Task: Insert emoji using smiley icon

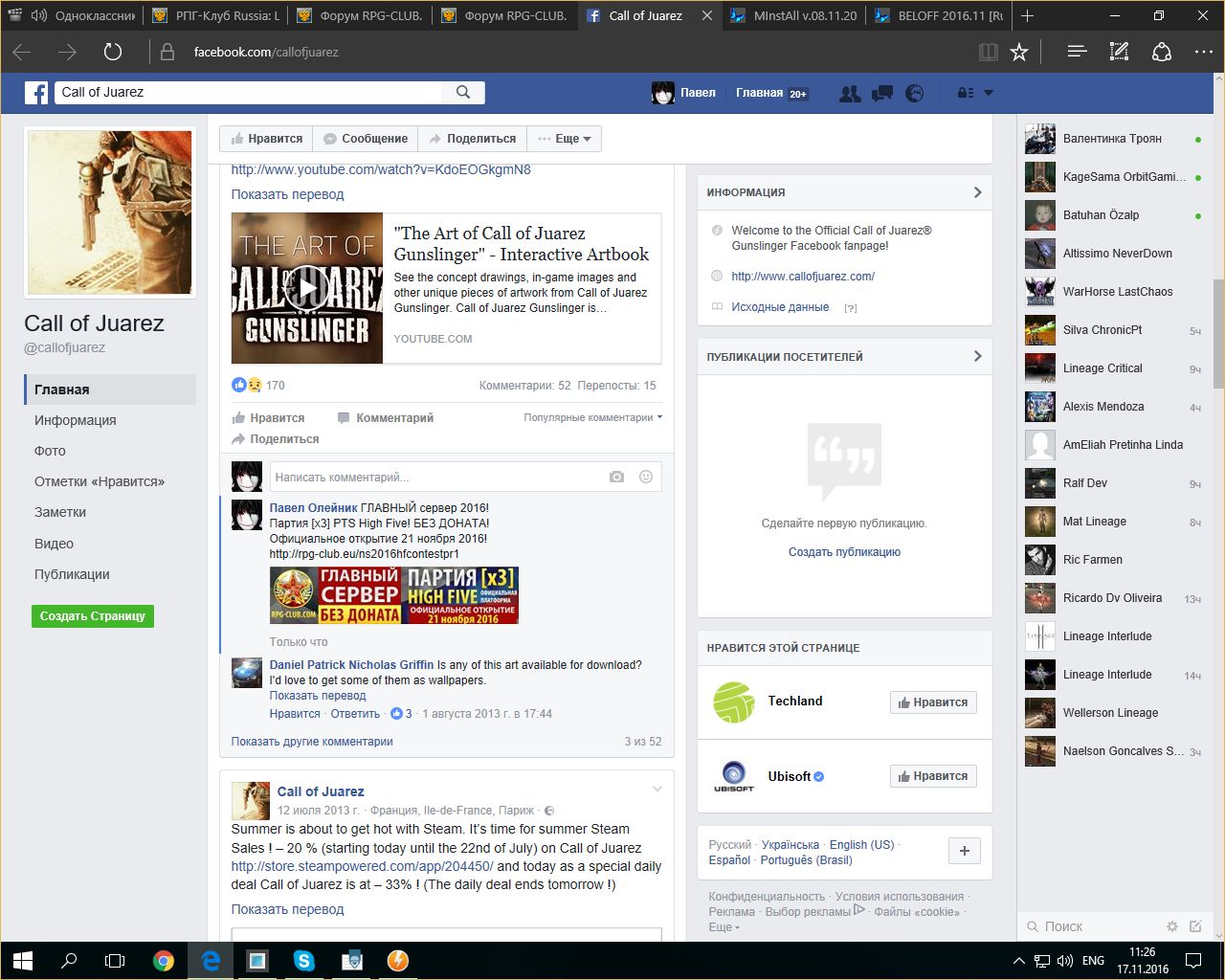Action: pos(646,477)
